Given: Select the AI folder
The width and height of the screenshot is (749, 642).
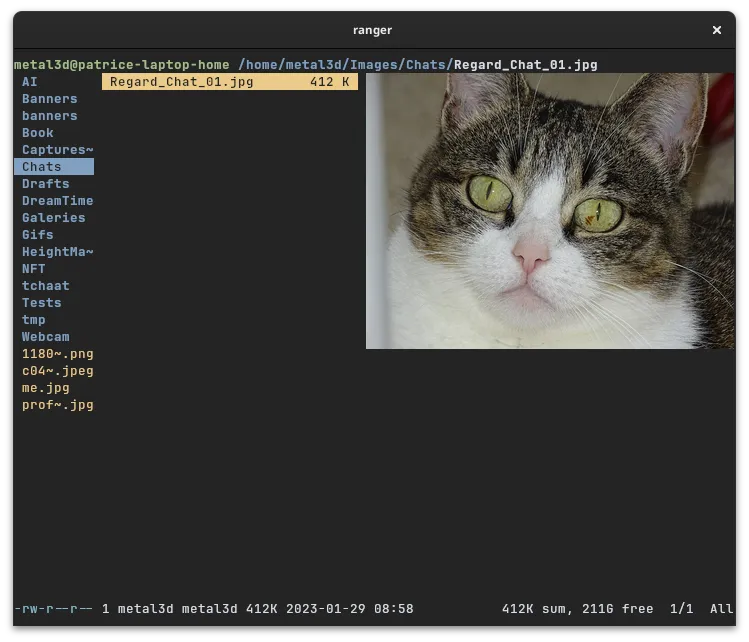Looking at the screenshot, I should [x=30, y=82].
